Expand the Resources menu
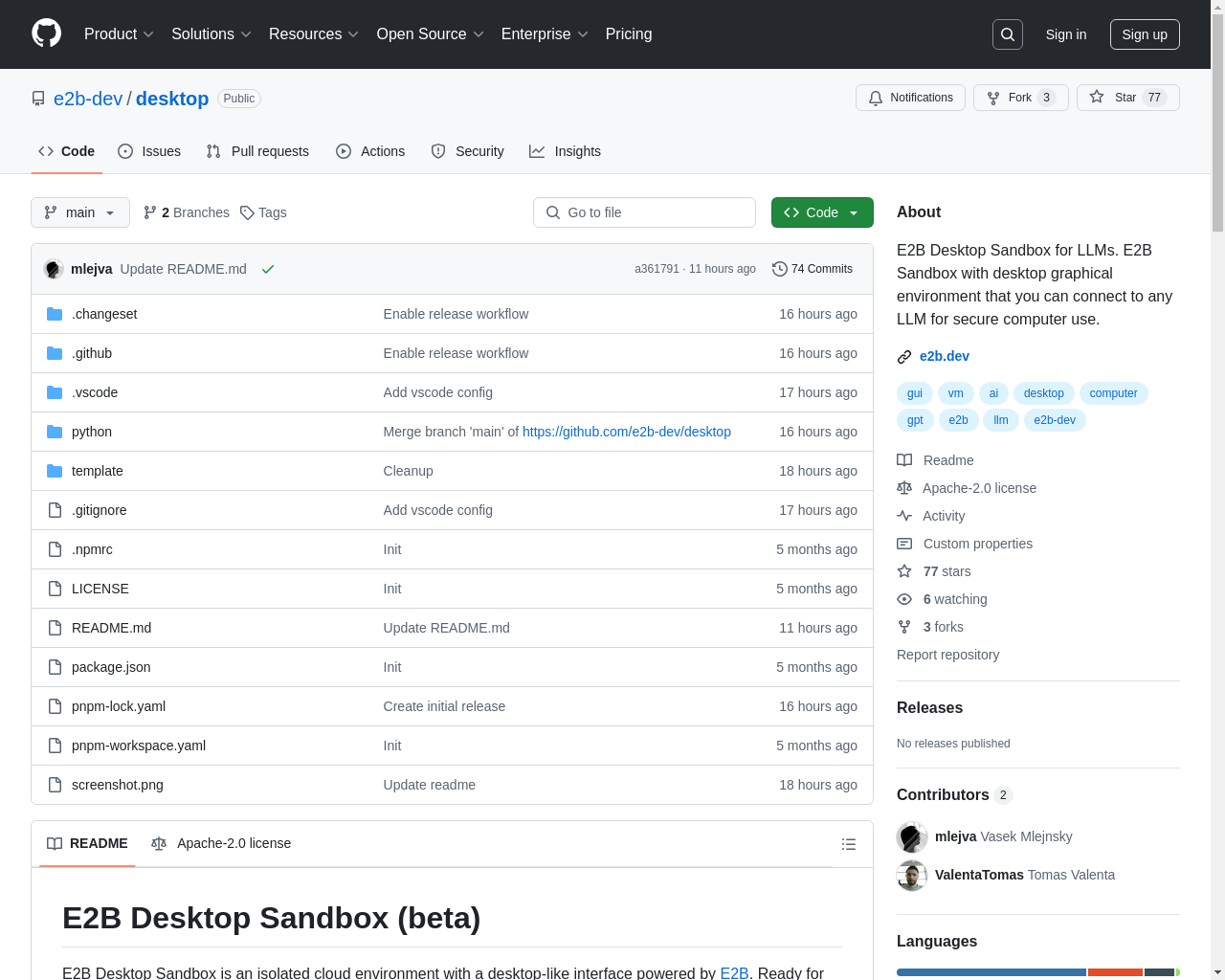 coord(314,34)
